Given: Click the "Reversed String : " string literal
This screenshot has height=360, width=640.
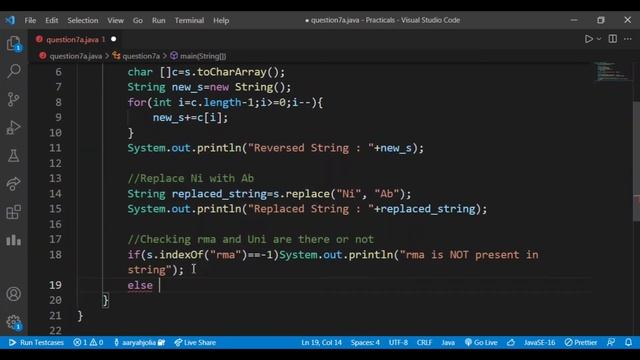Looking at the screenshot, I should [x=311, y=148].
